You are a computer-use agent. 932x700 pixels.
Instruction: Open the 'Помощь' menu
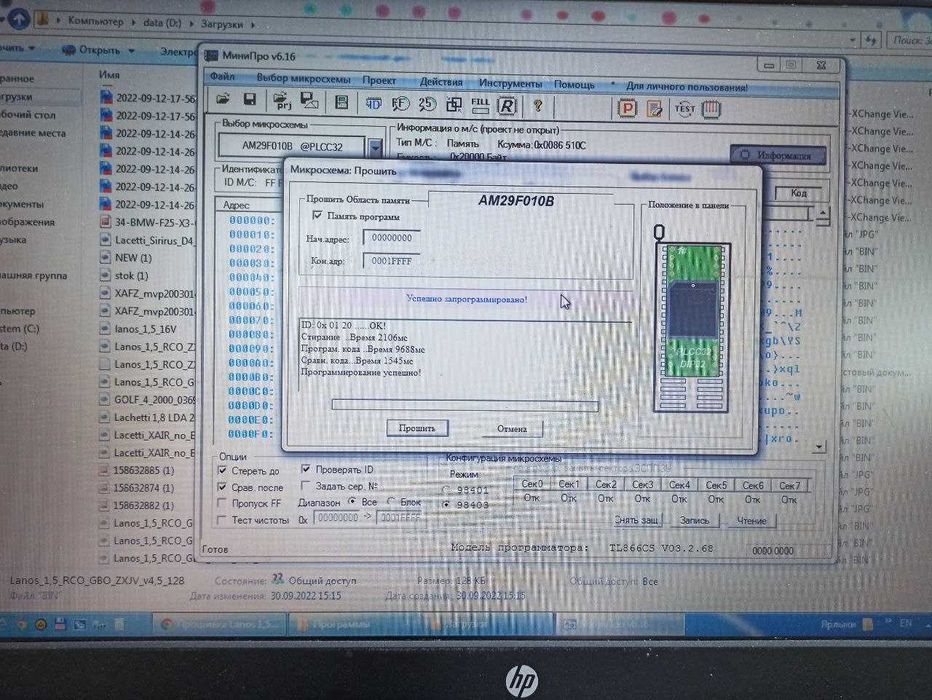(574, 84)
